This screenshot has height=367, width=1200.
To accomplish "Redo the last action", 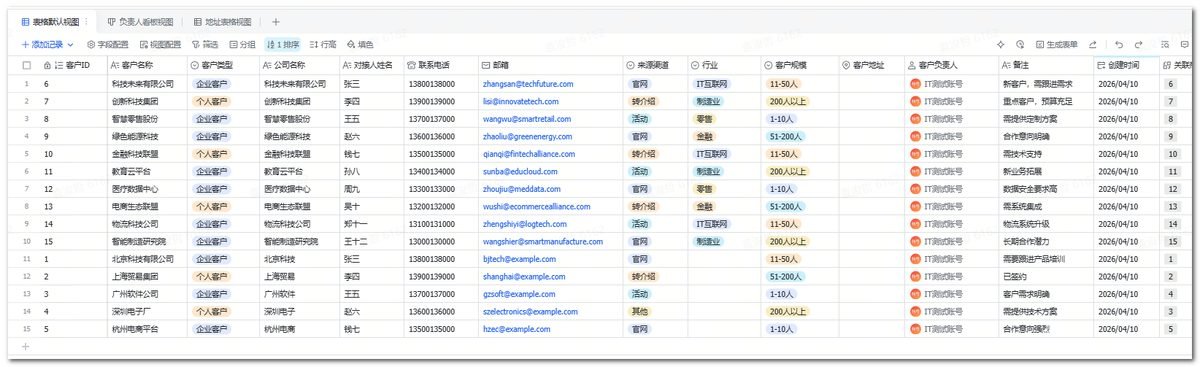I will click(1139, 45).
